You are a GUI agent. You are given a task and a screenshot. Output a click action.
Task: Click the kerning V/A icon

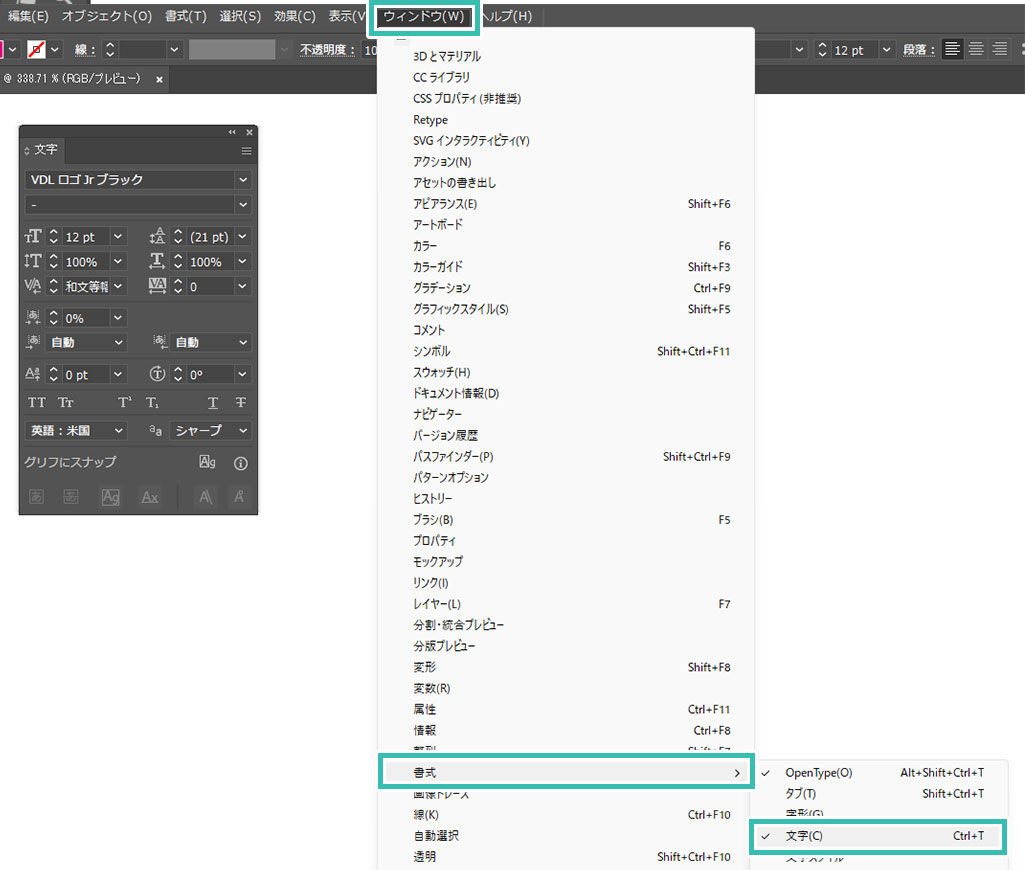[33, 286]
